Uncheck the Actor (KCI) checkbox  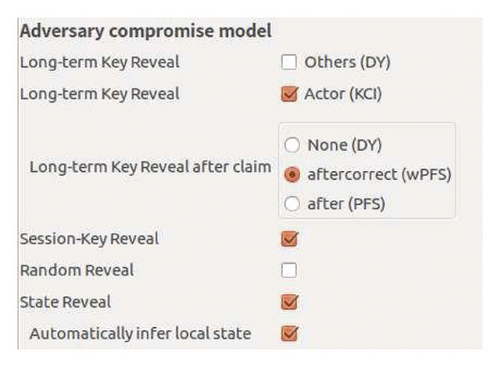click(289, 94)
